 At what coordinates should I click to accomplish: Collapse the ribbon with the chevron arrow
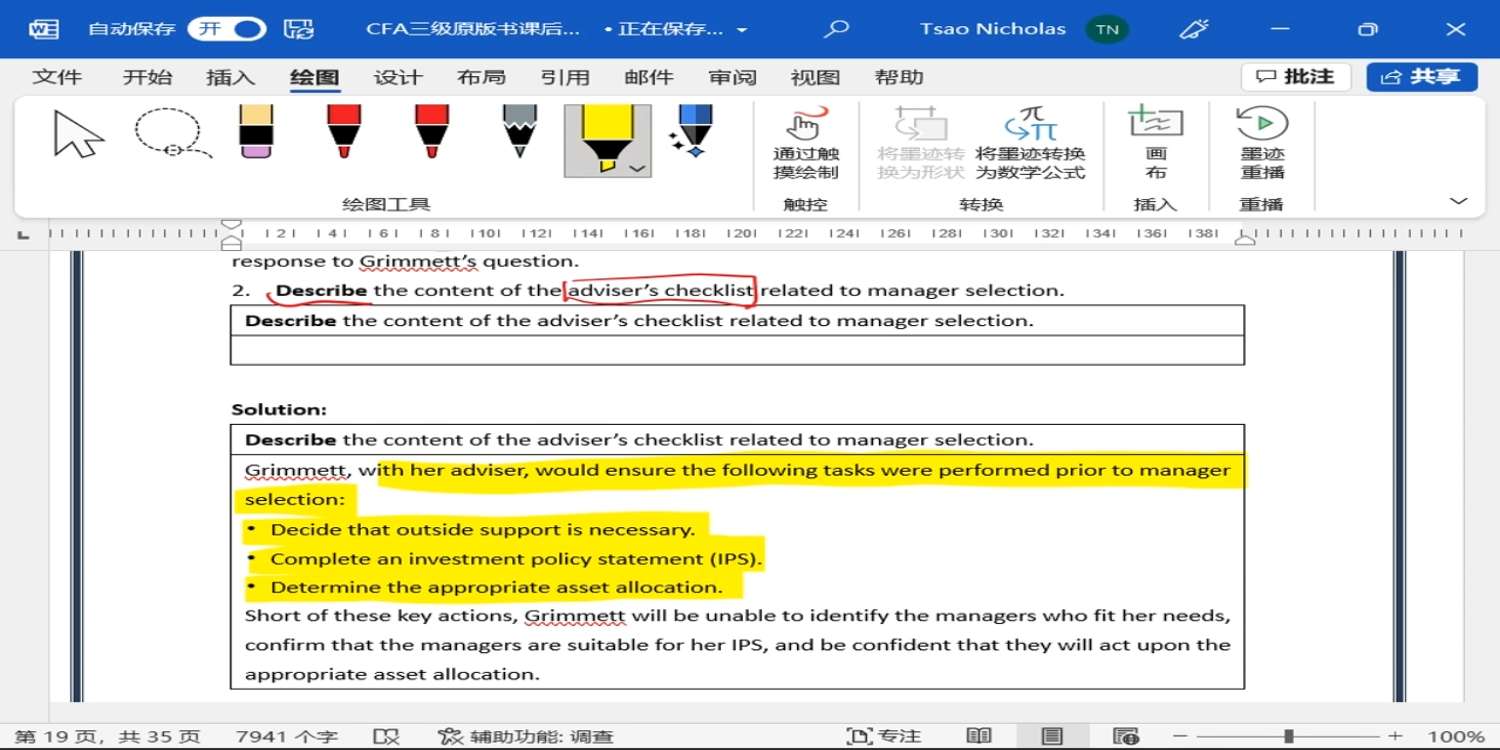(x=1458, y=201)
